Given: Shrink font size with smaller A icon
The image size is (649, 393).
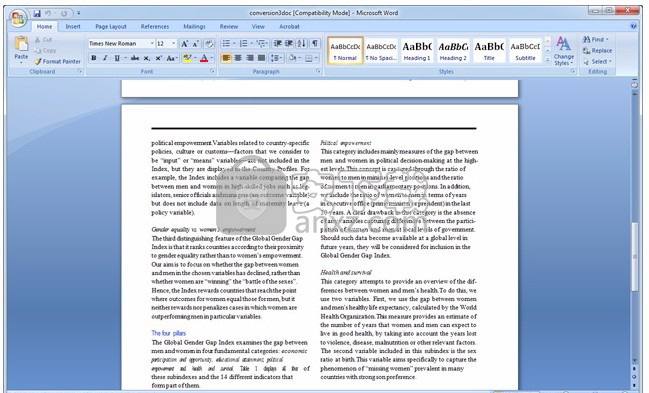Looking at the screenshot, I should click(x=196, y=43).
